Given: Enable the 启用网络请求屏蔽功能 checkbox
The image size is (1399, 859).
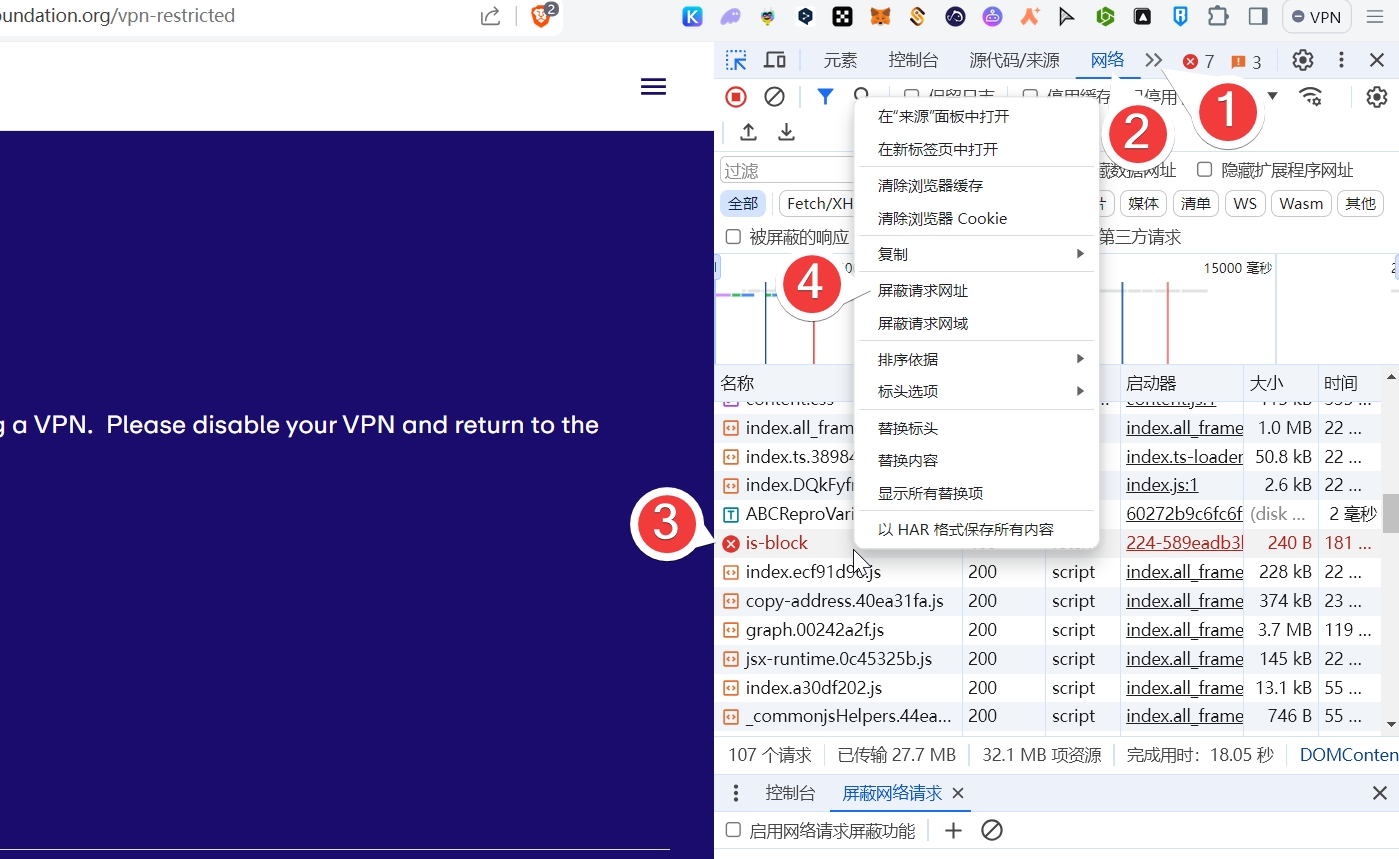Looking at the screenshot, I should (x=733, y=830).
